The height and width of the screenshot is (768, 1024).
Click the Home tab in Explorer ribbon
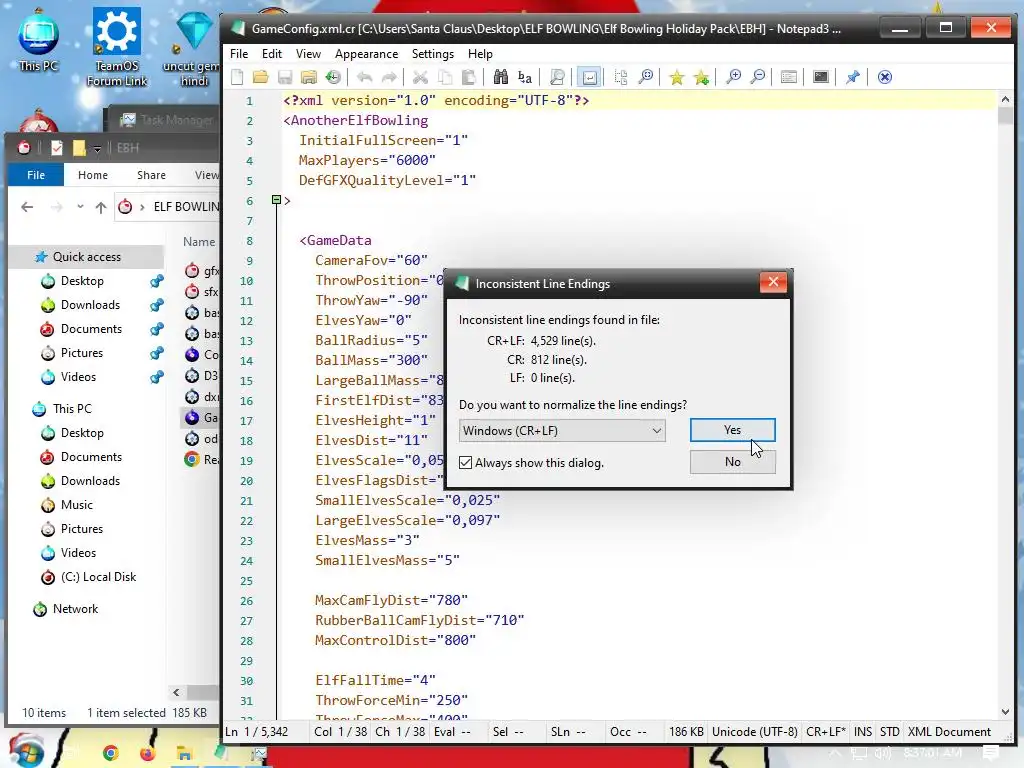point(93,175)
